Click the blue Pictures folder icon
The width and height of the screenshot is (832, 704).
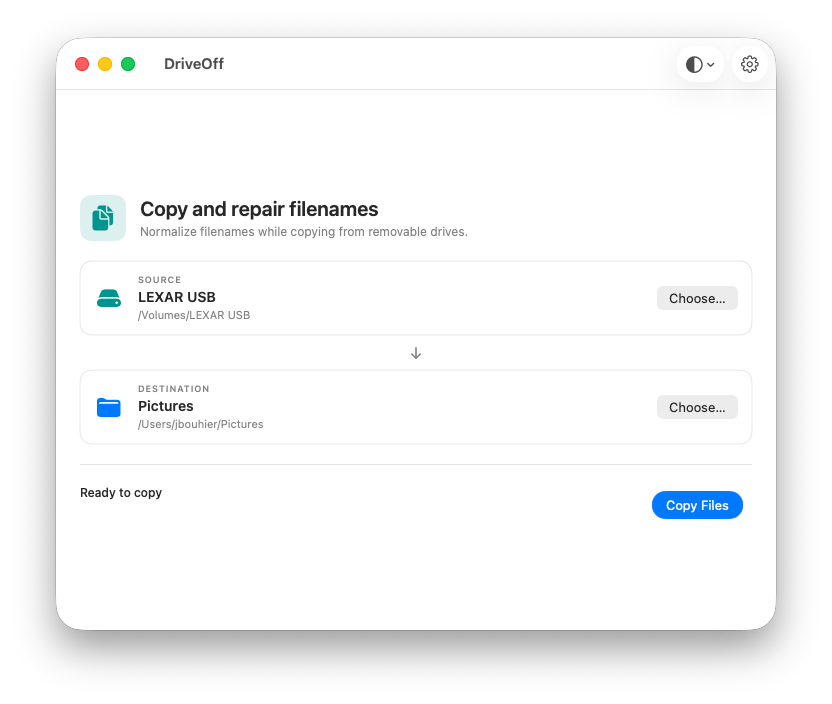tap(109, 407)
